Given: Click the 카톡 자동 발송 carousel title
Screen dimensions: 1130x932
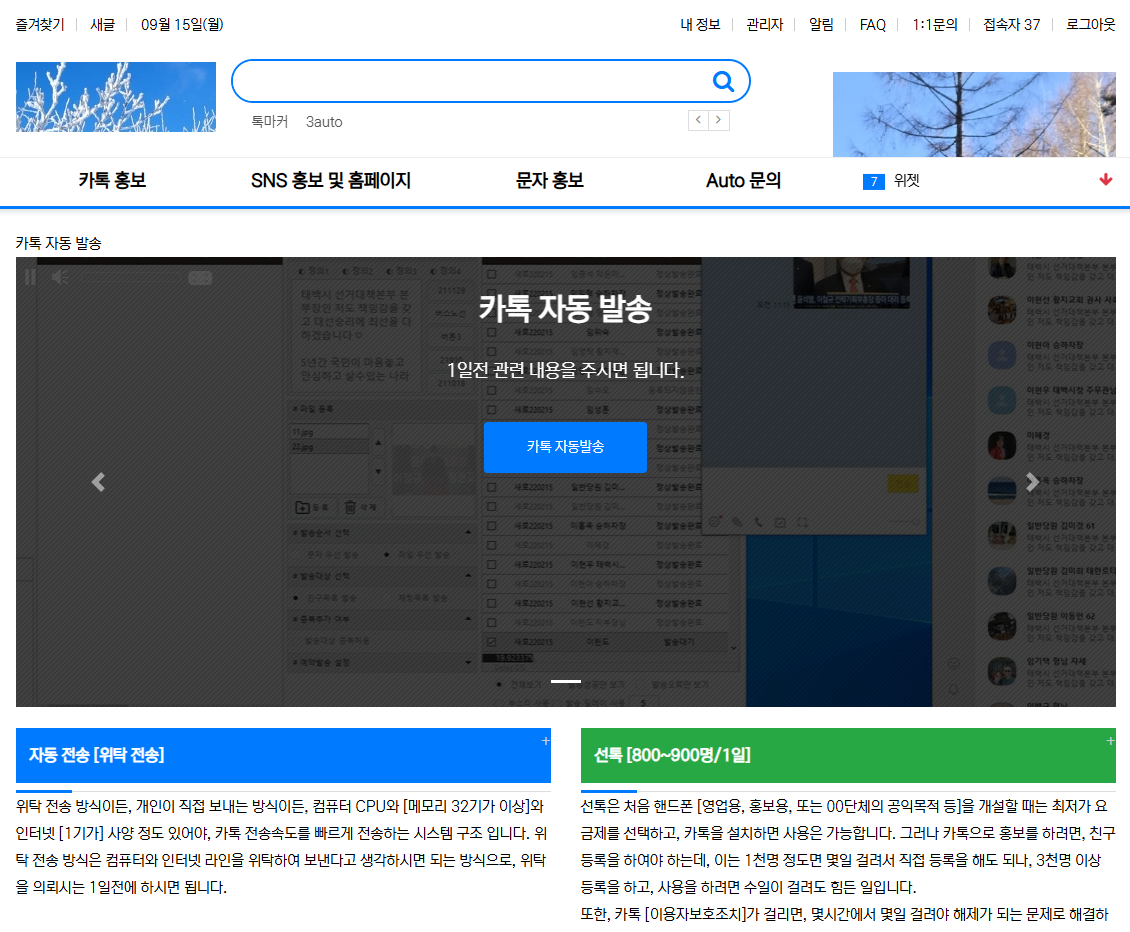Looking at the screenshot, I should click(x=565, y=308).
